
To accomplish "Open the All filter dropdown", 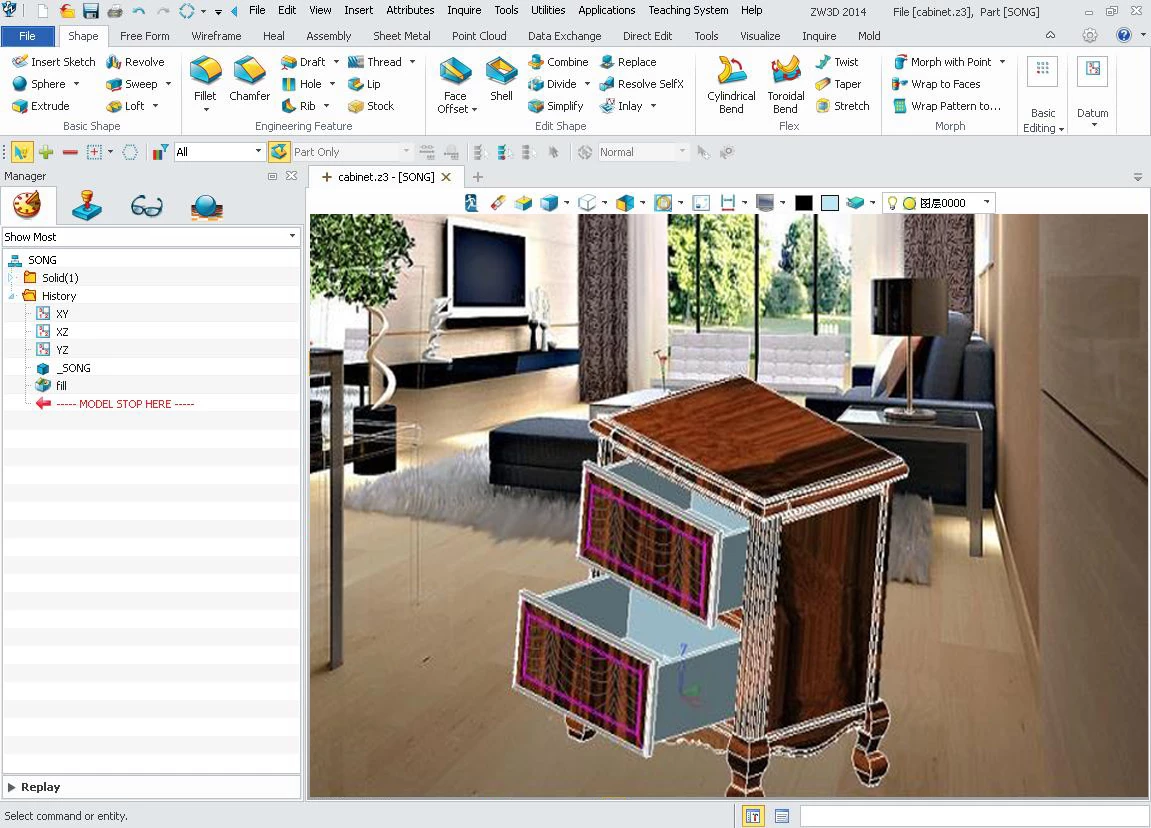I will 219,152.
